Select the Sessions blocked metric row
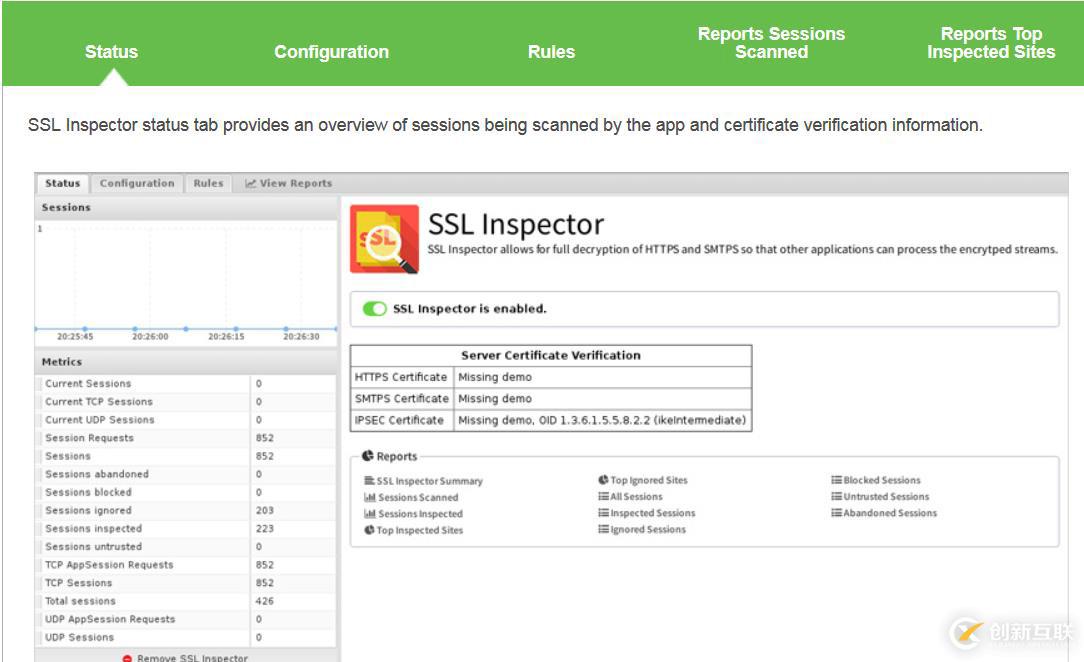 pos(186,492)
